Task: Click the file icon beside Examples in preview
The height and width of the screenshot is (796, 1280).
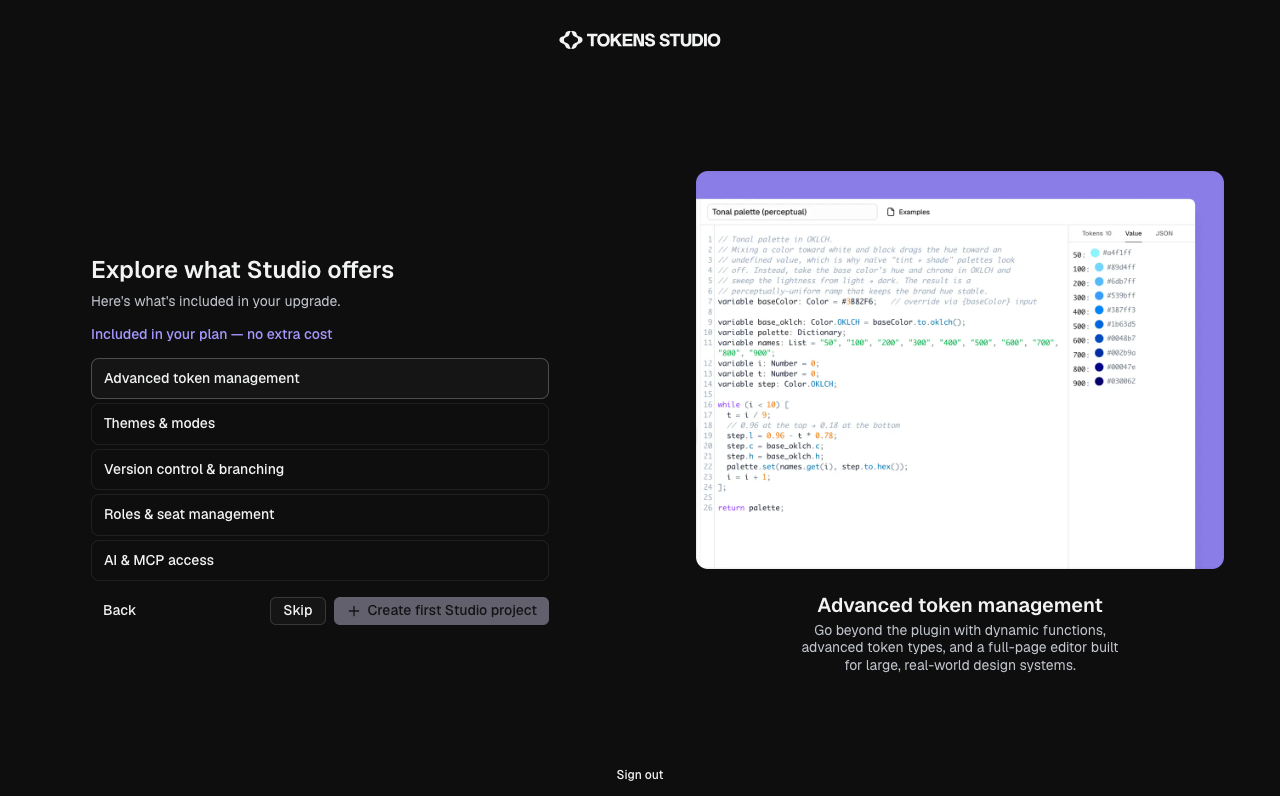Action: click(890, 212)
